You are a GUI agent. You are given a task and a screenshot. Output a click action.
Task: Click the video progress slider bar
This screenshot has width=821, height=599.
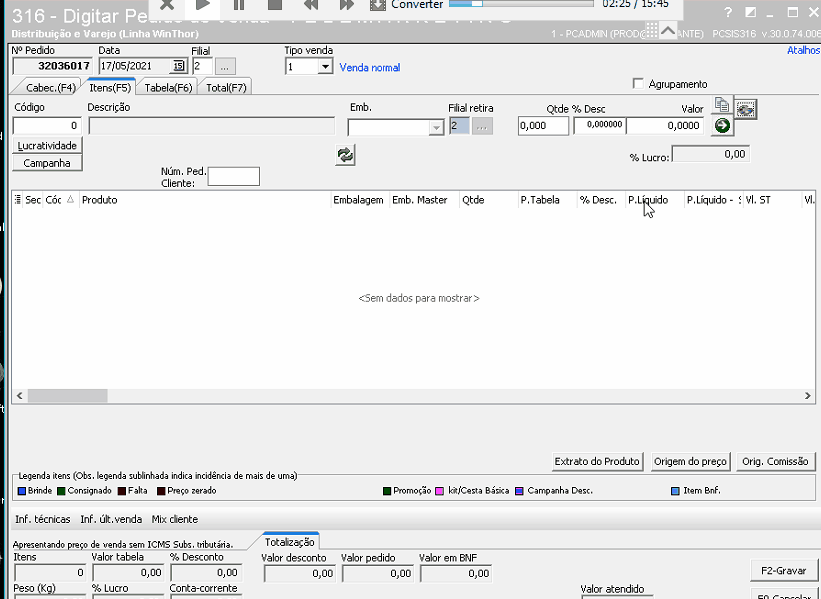click(521, 4)
